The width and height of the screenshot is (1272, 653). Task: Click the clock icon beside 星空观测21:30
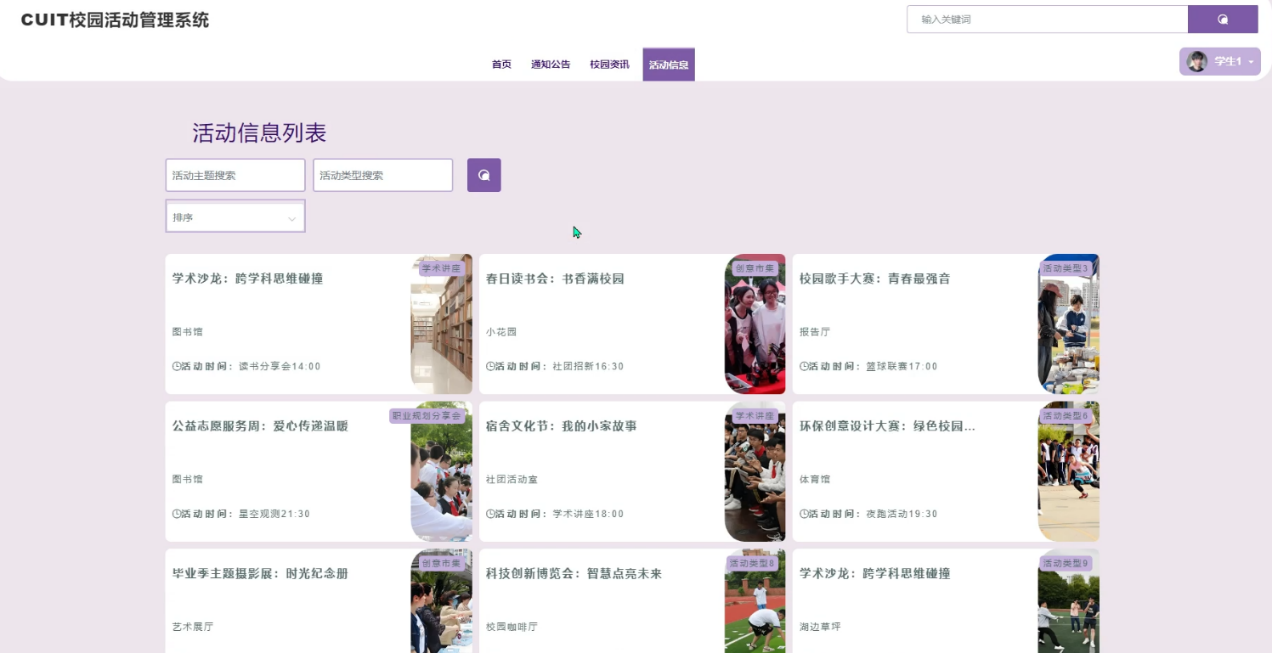[x=176, y=514]
